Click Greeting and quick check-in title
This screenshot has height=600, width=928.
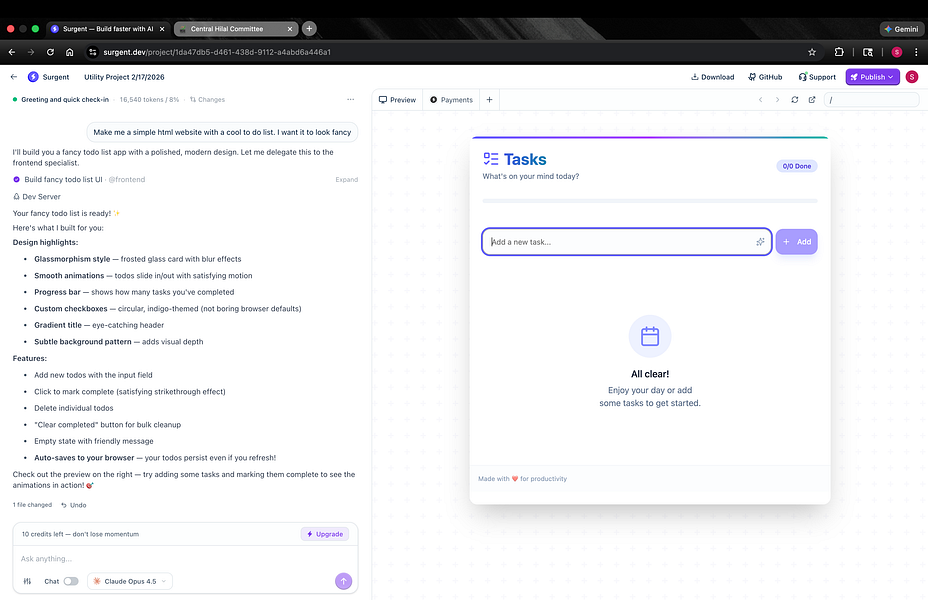[x=65, y=99]
